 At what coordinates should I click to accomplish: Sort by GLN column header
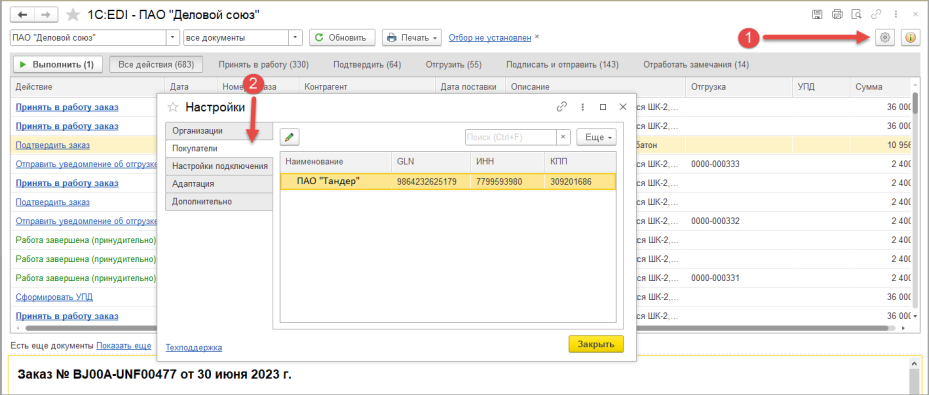(431, 162)
